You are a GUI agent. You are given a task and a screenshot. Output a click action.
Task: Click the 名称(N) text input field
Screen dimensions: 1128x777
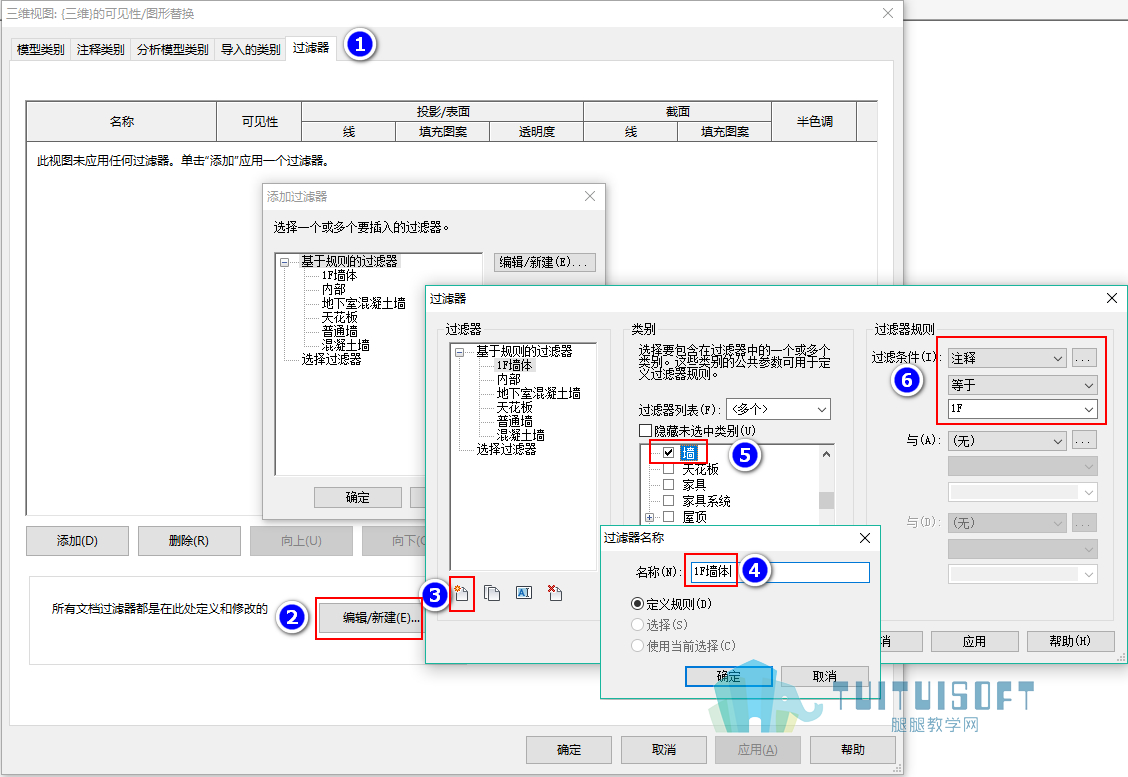(780, 572)
